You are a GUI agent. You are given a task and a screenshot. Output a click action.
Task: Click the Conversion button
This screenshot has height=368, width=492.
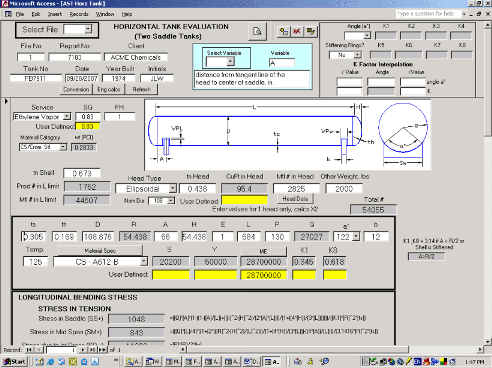coord(76,89)
